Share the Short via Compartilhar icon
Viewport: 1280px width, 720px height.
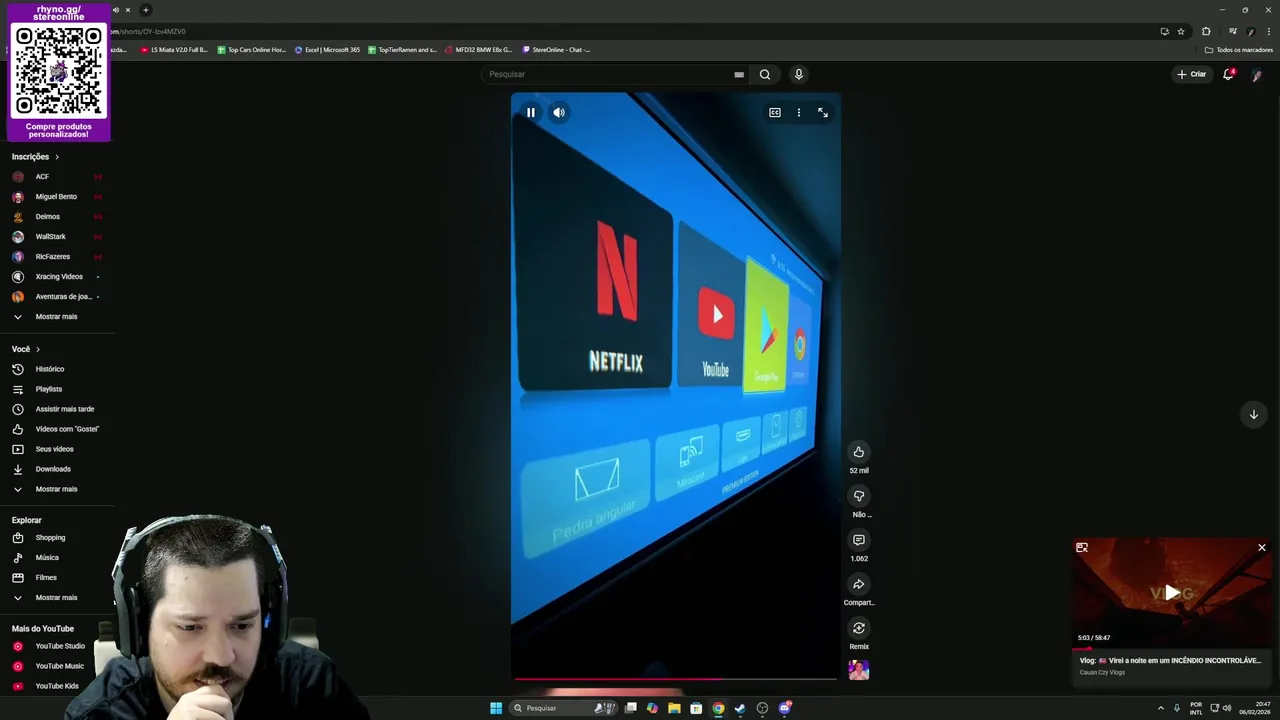[x=858, y=584]
